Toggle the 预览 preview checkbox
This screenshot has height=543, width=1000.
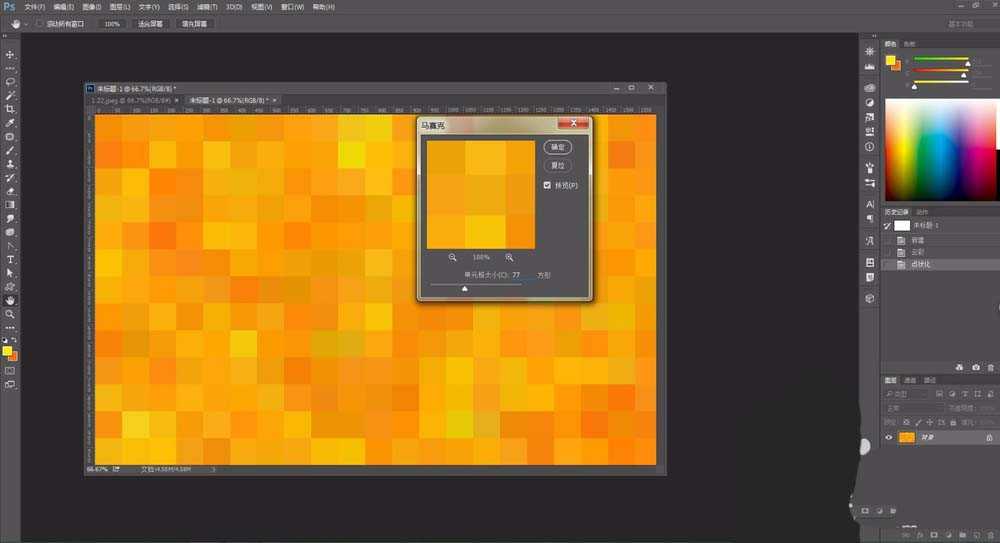pos(547,185)
